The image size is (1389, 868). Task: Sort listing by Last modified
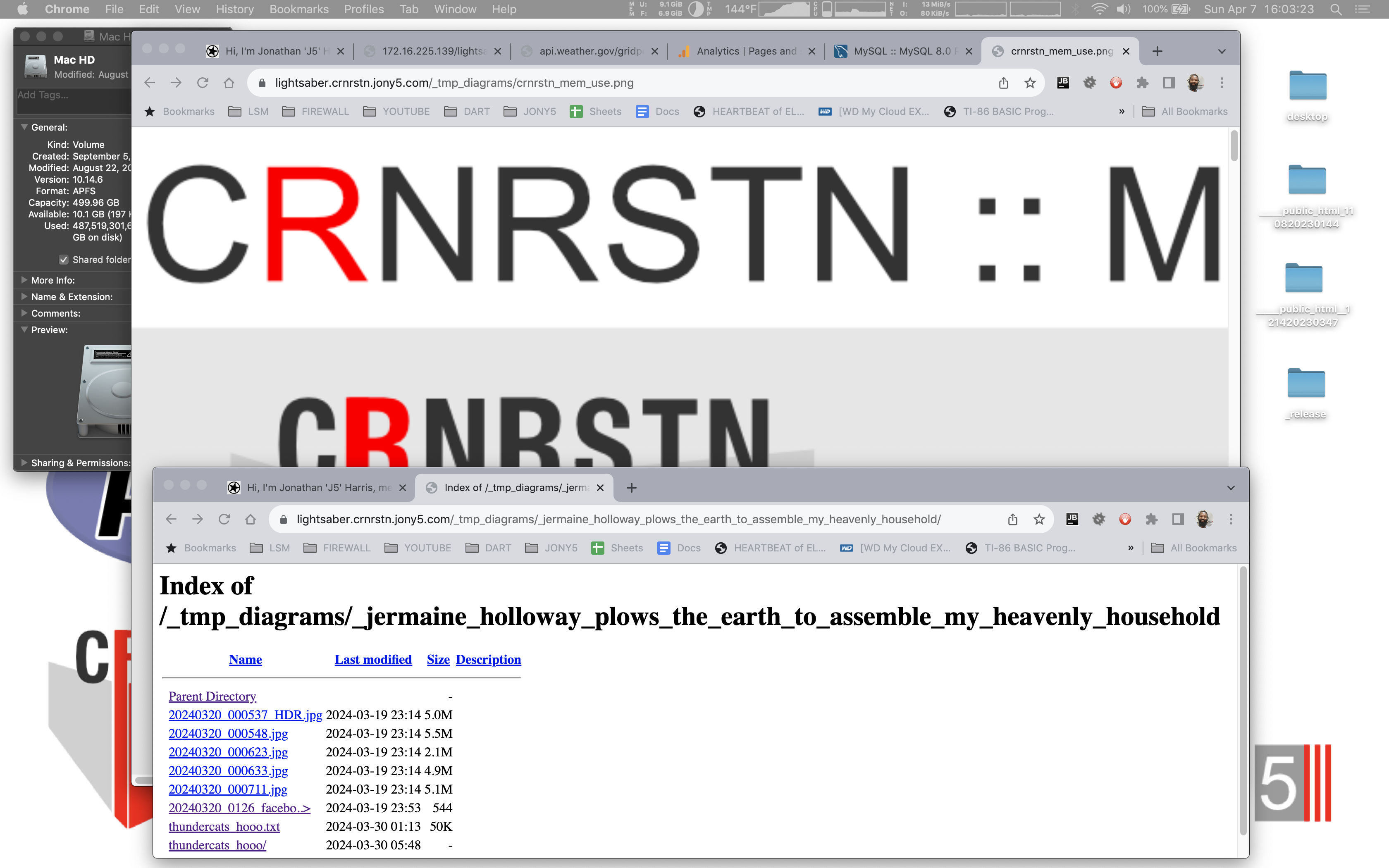pyautogui.click(x=373, y=660)
